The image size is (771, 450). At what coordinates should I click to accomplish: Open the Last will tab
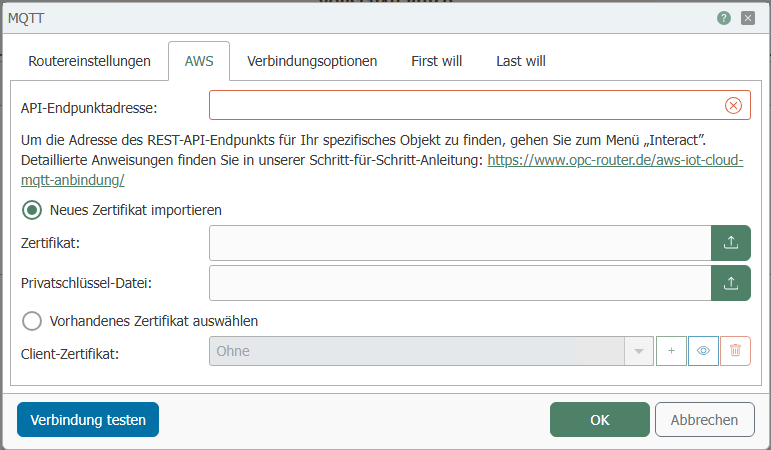(520, 61)
